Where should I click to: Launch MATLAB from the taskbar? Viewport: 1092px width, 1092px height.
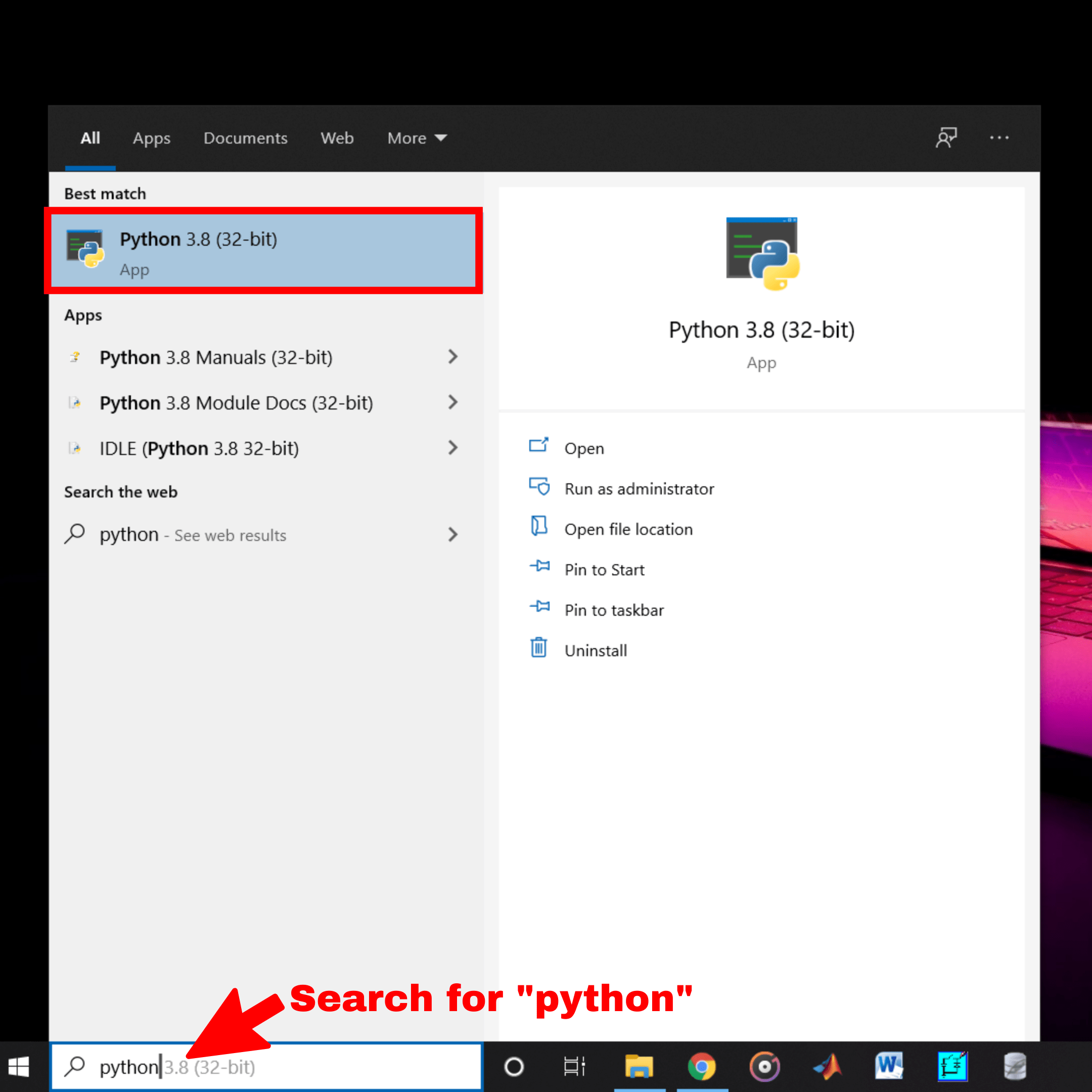[827, 1066]
